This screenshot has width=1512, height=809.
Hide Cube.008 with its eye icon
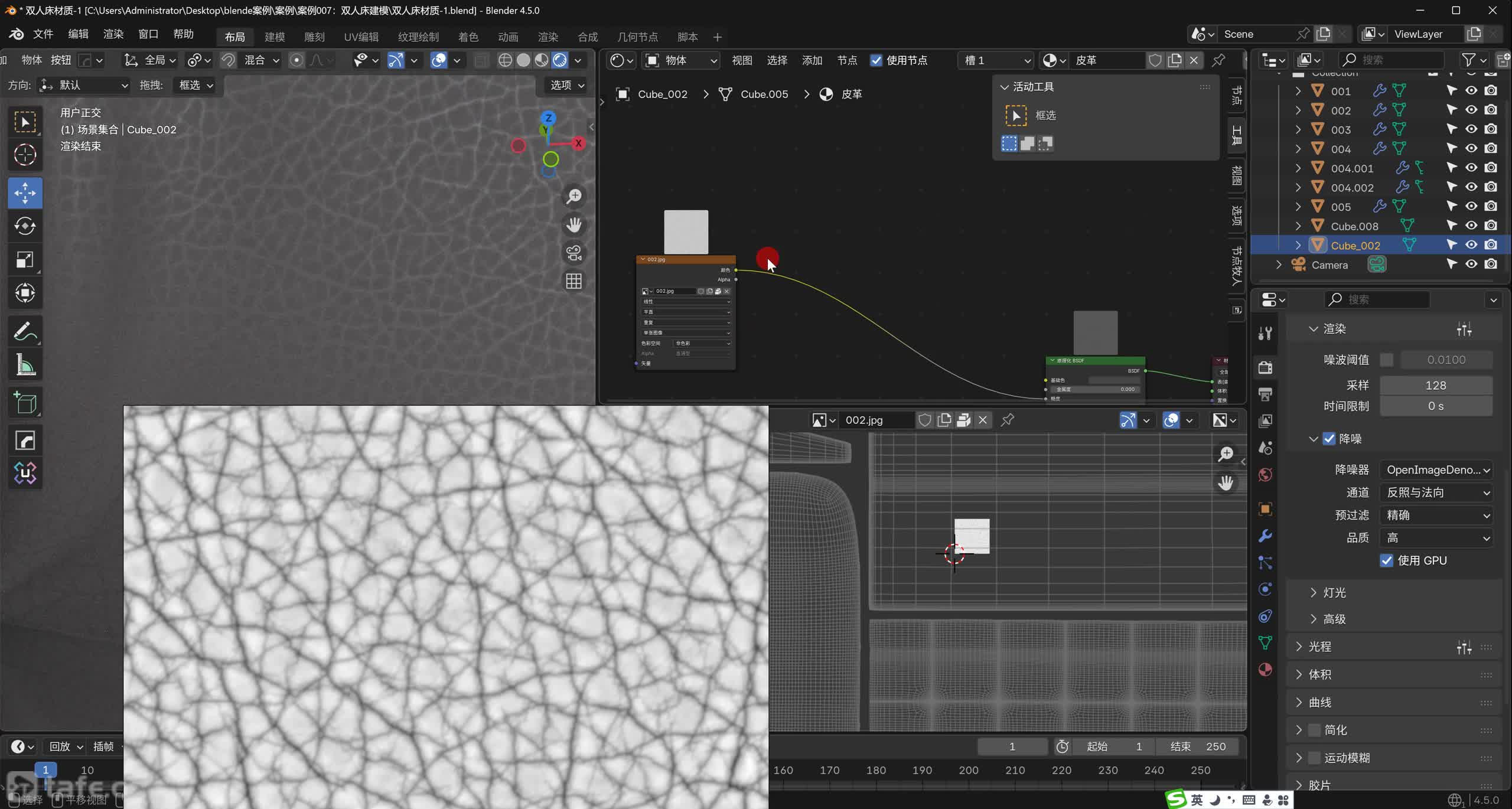[1471, 226]
